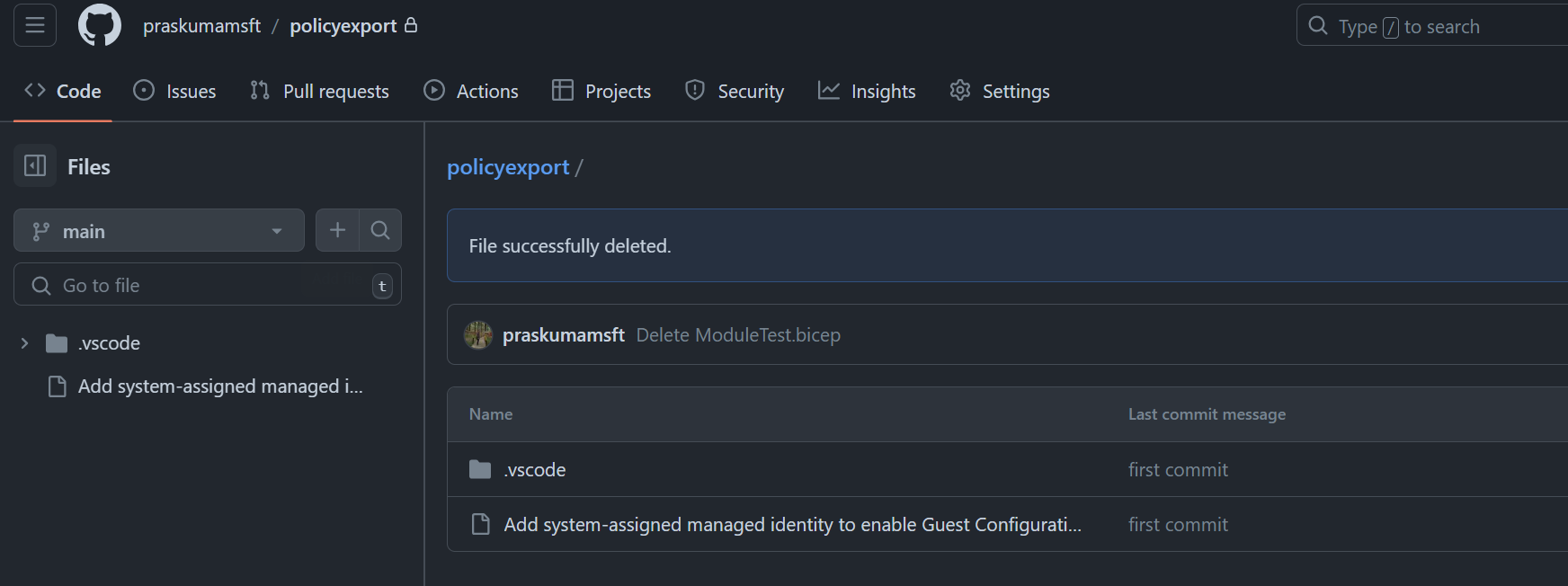The image size is (1568, 586).
Task: Click the "t" shortcut key hint
Action: (382, 286)
